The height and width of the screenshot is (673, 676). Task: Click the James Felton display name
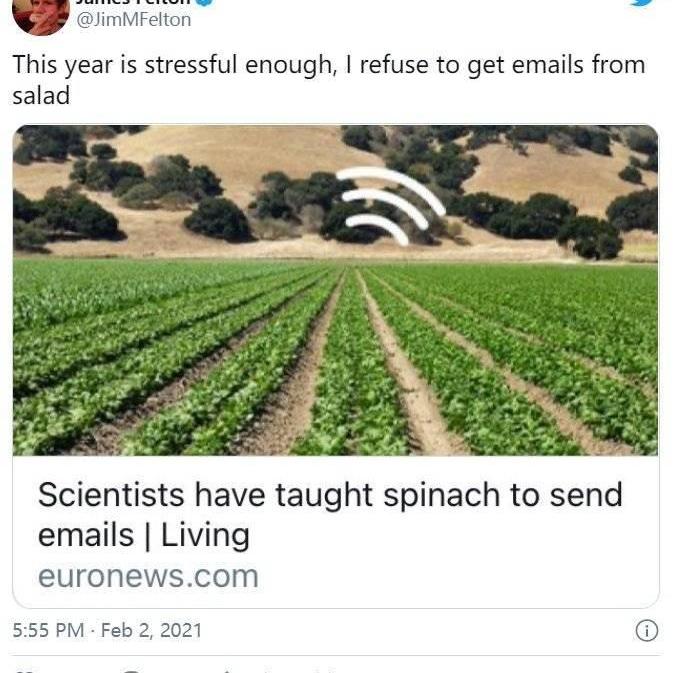click(x=133, y=2)
